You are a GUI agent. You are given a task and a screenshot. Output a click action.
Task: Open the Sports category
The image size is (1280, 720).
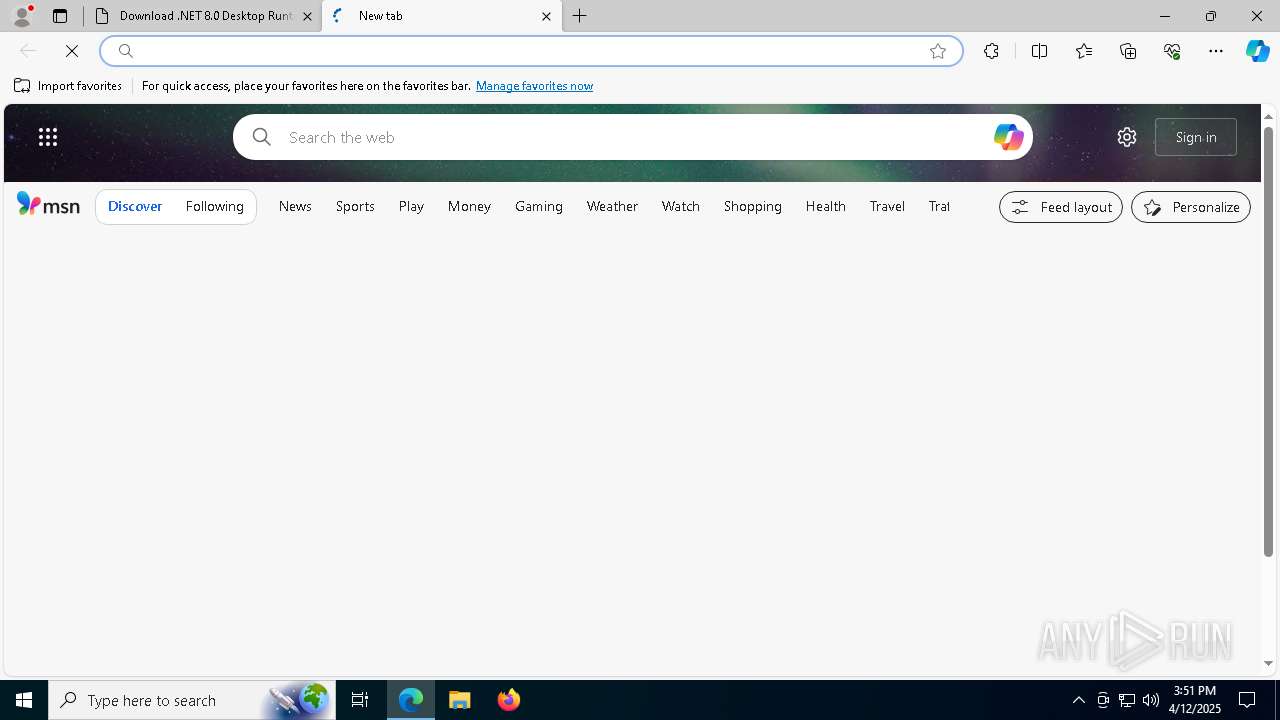[355, 206]
